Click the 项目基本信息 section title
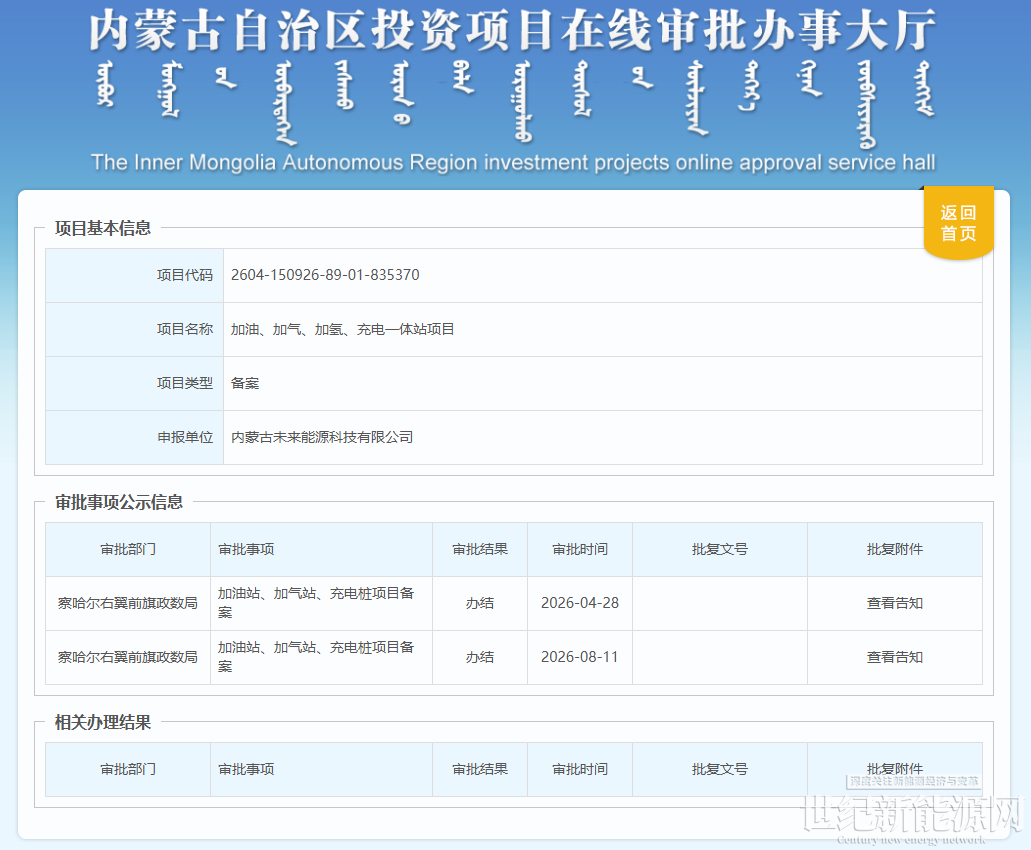This screenshot has height=850, width=1031. point(103,228)
